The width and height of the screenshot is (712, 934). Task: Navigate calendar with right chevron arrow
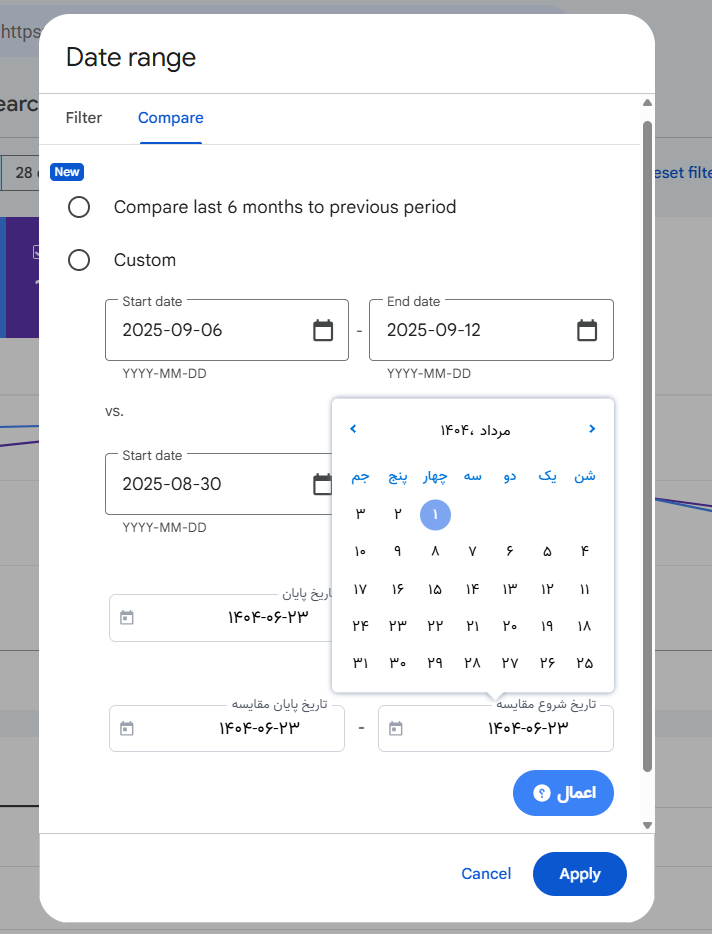click(592, 429)
